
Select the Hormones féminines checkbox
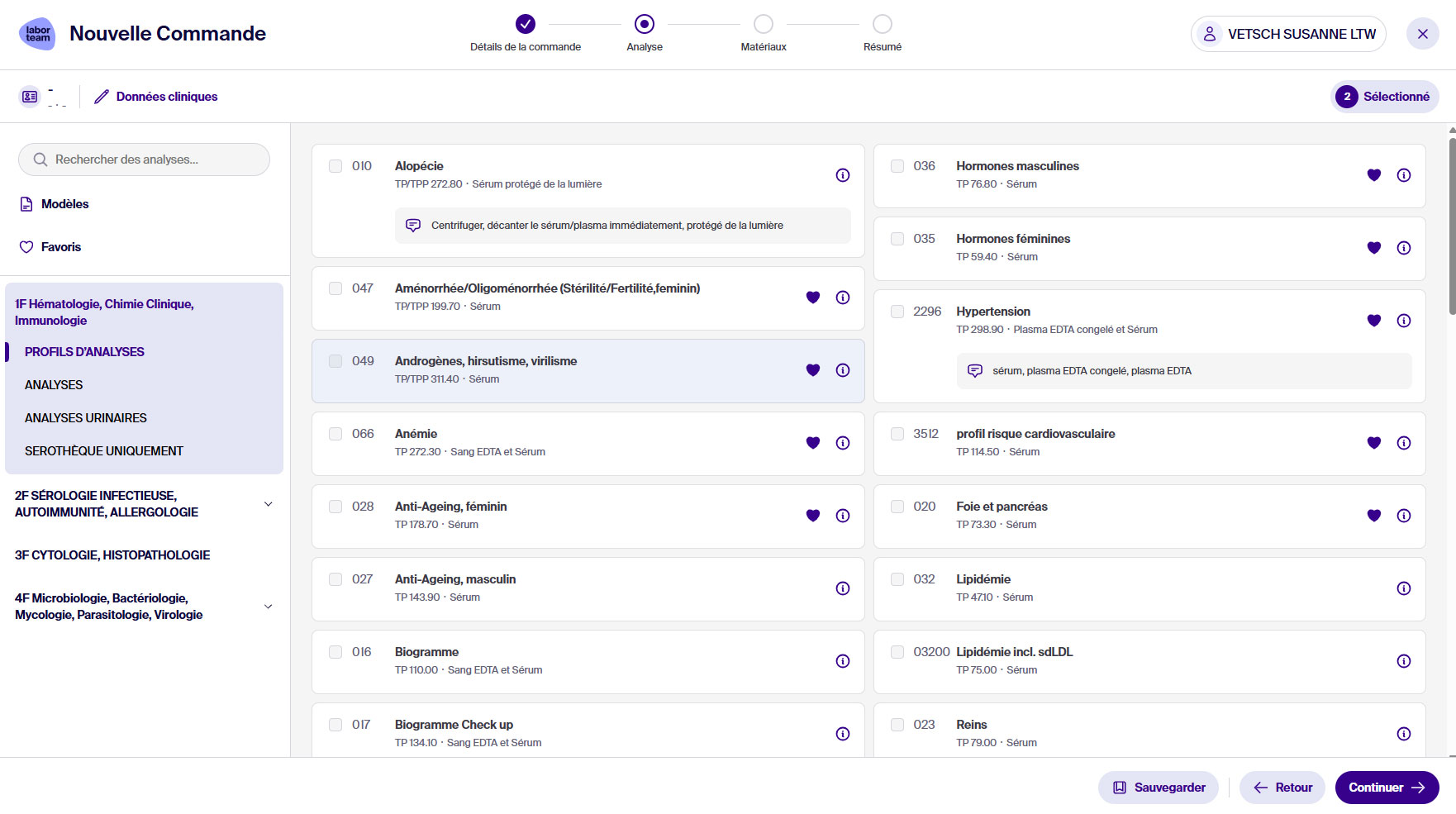(x=897, y=239)
